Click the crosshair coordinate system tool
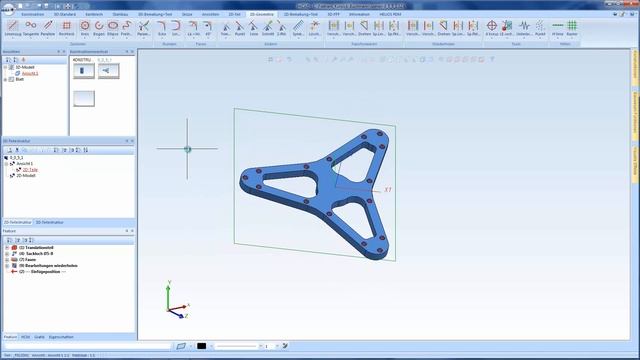This screenshot has width=640, height=360. 492,28
